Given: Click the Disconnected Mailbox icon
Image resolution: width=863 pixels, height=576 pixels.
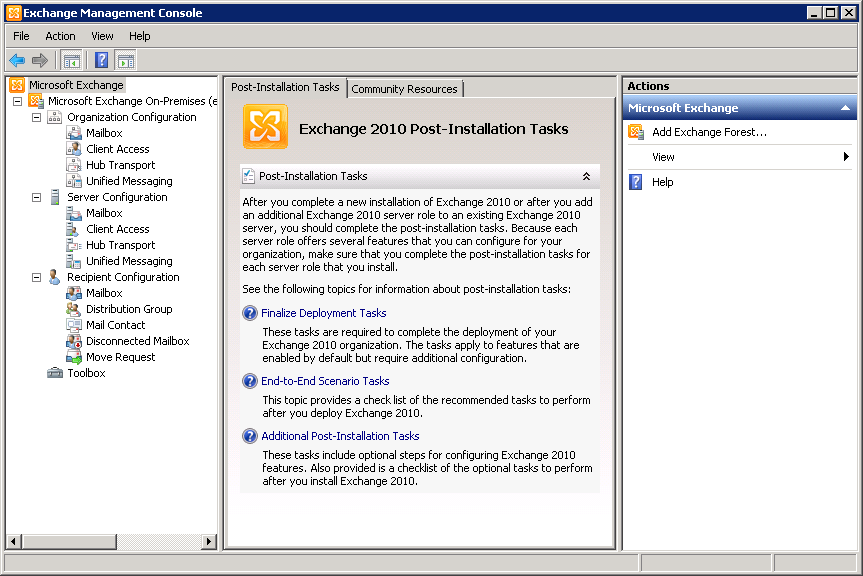Looking at the screenshot, I should tap(74, 341).
